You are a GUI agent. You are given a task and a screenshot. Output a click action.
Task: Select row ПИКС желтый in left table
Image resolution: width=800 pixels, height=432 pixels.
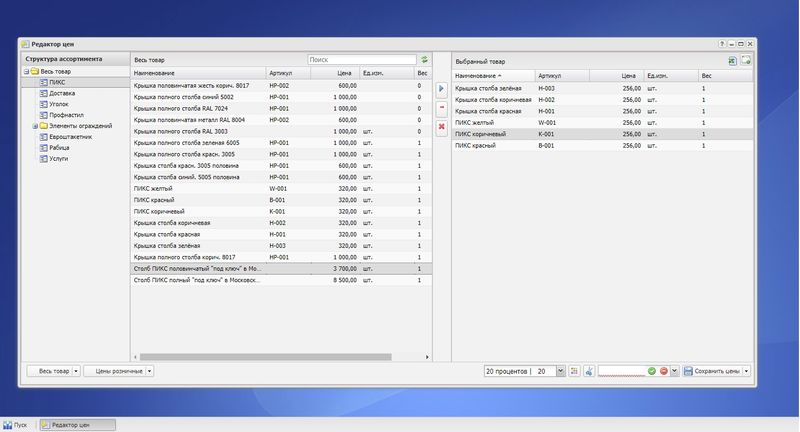[x=281, y=188]
